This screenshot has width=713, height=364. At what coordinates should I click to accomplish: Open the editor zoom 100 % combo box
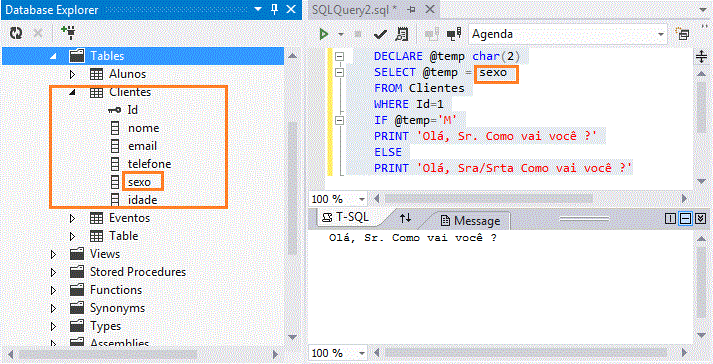click(x=338, y=199)
